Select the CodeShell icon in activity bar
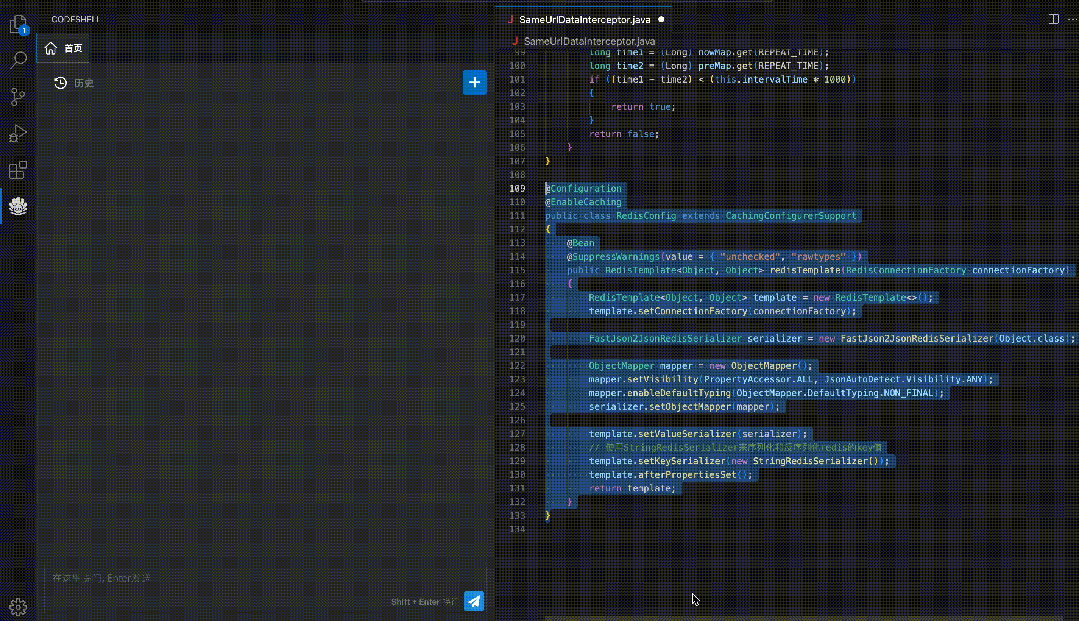This screenshot has width=1079, height=621. pyautogui.click(x=19, y=206)
